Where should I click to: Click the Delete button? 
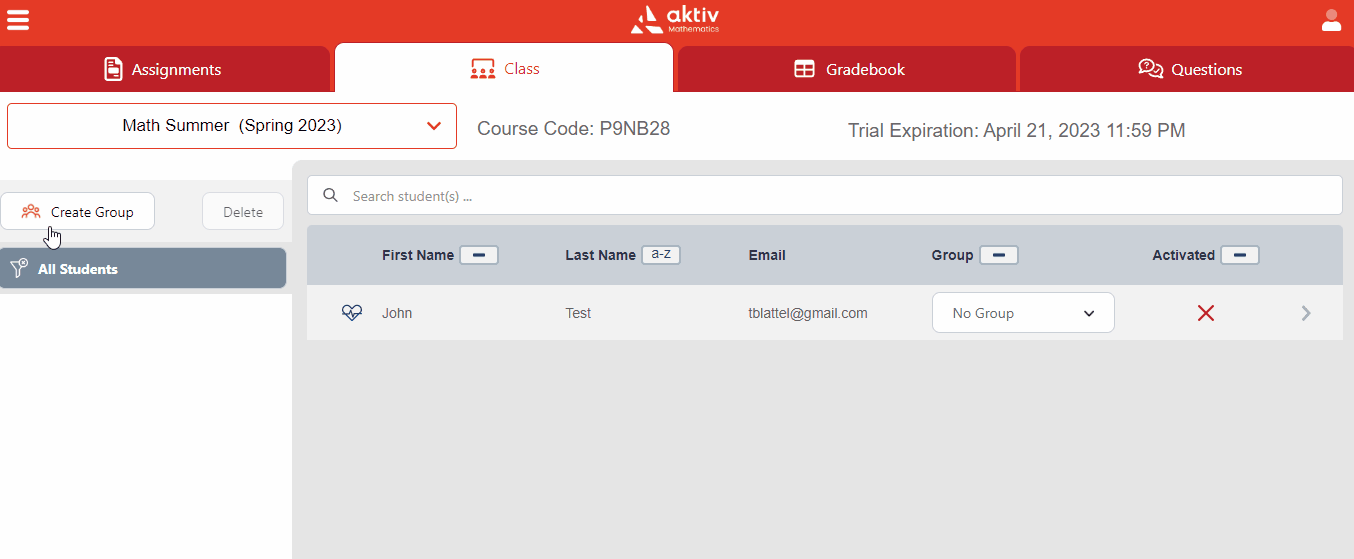pyautogui.click(x=243, y=212)
